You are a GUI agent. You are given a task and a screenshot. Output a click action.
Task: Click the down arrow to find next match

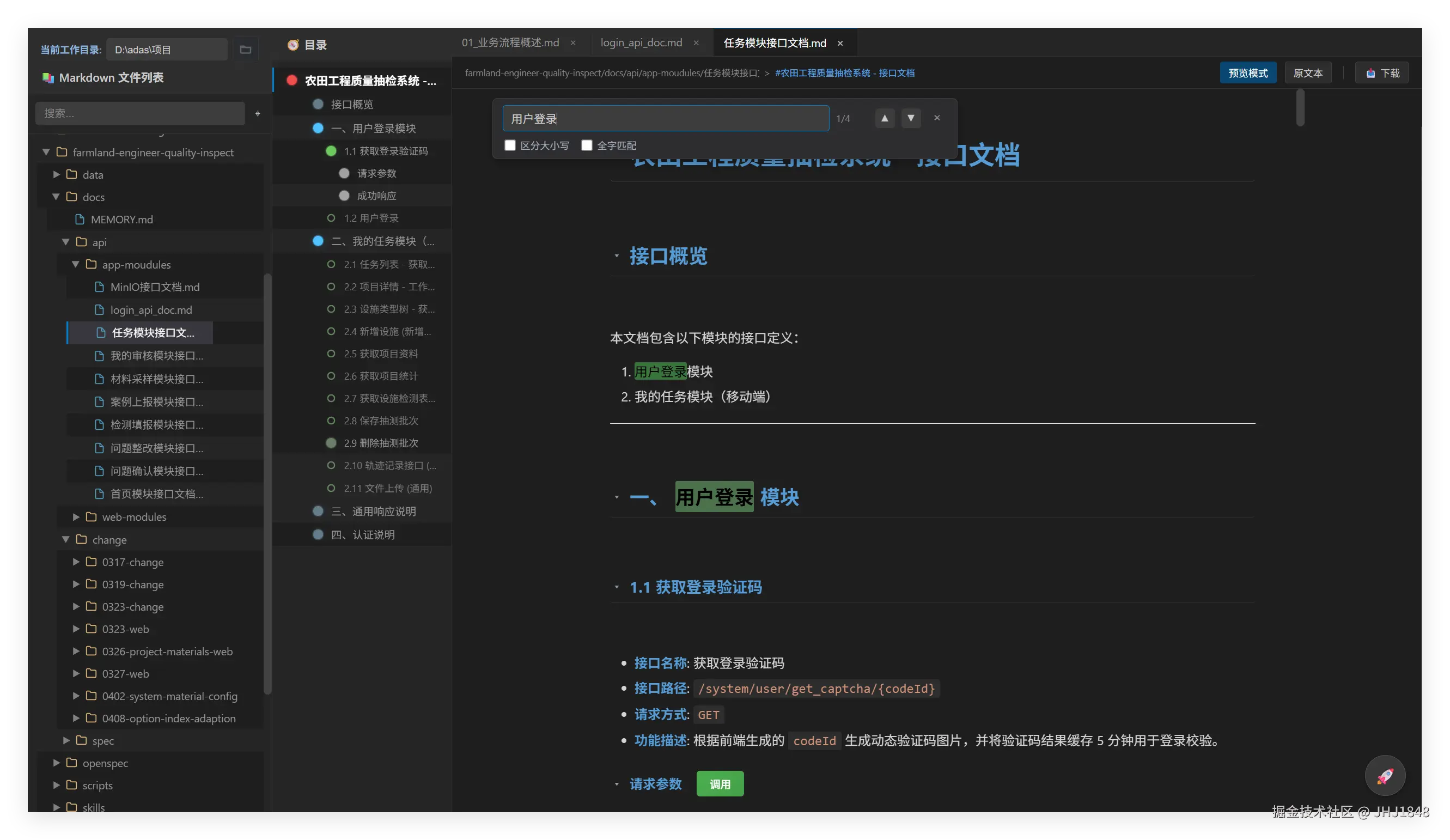(x=911, y=118)
